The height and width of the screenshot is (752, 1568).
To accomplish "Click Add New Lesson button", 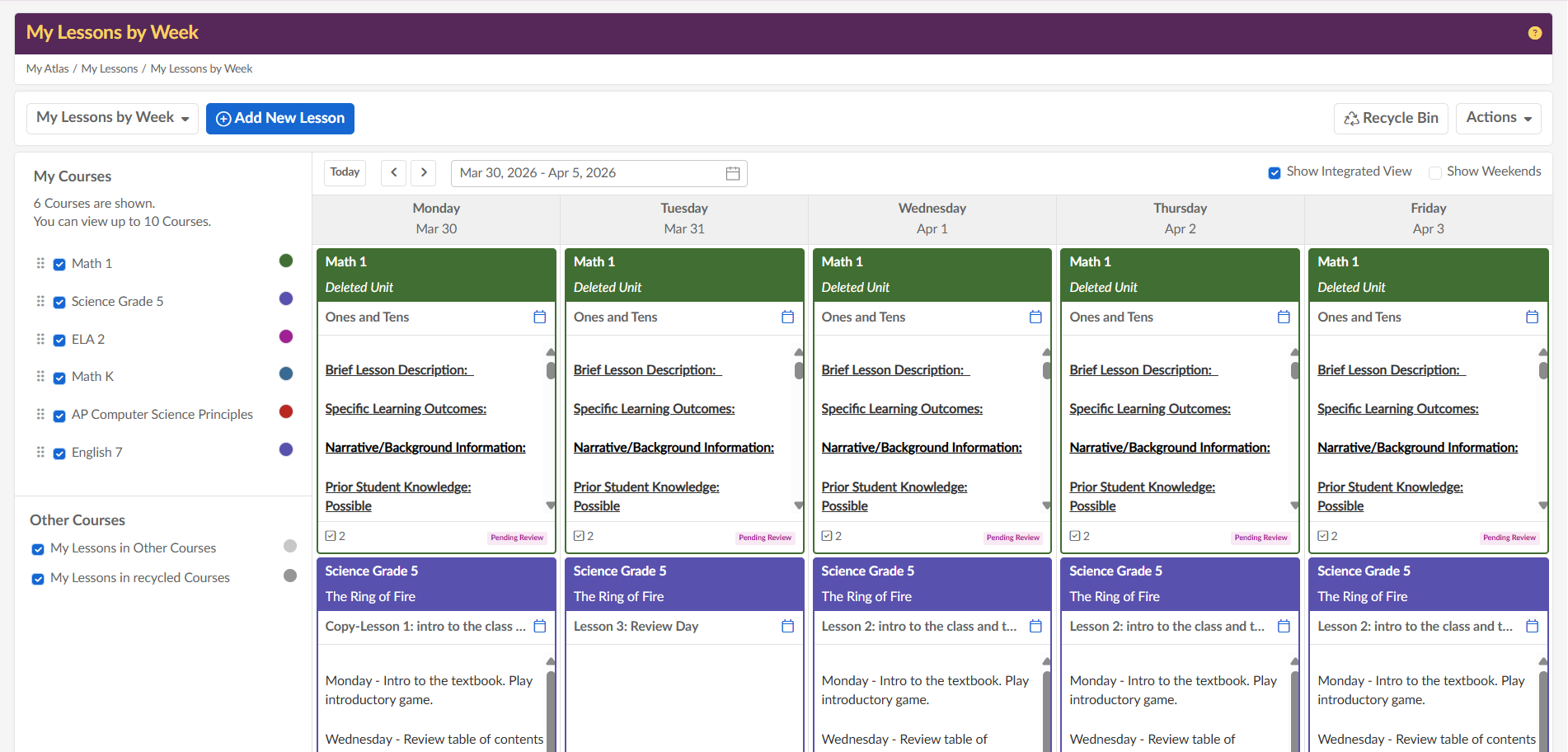I will 280,118.
